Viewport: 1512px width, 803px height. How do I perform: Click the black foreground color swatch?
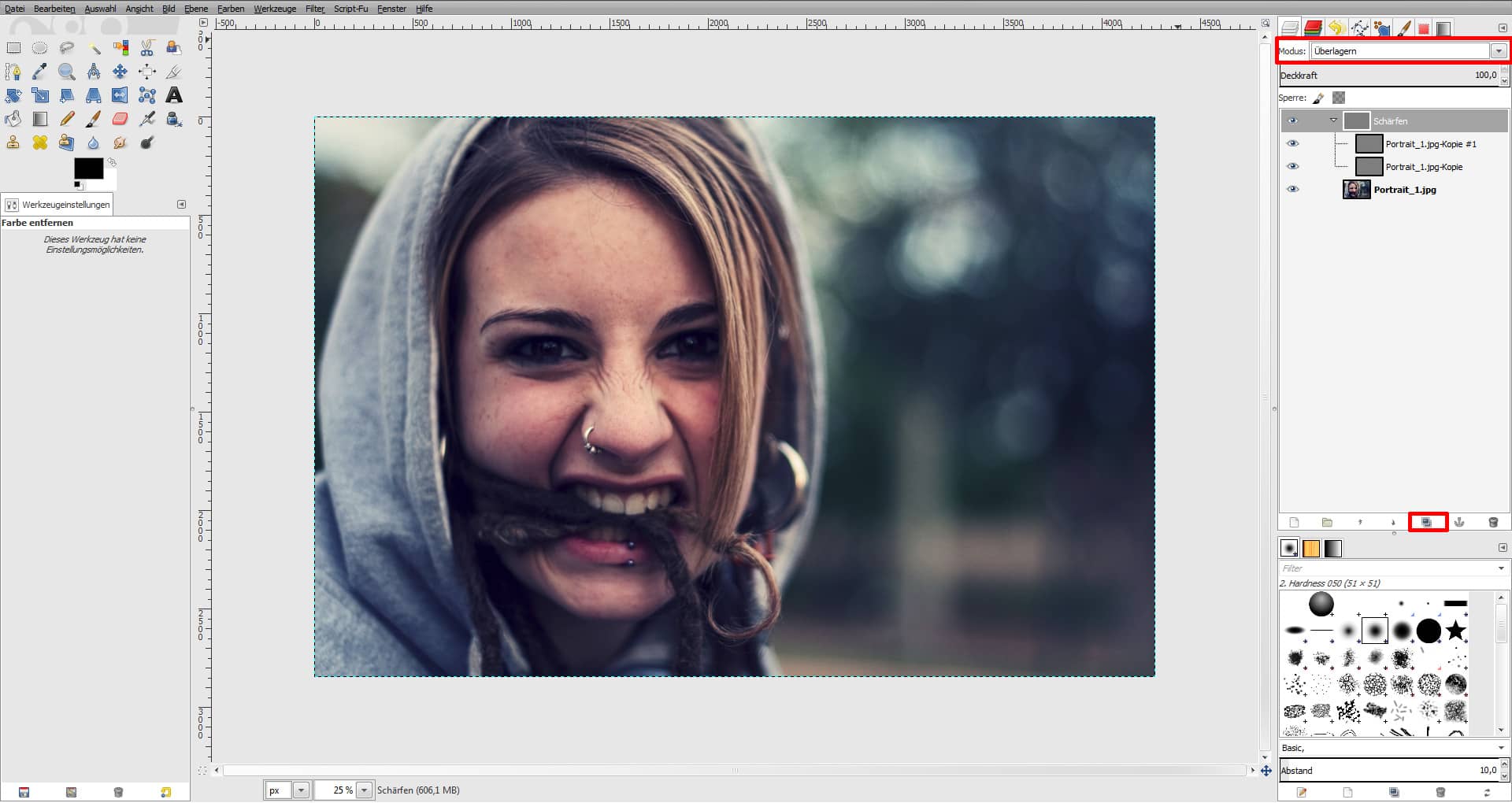[x=90, y=168]
